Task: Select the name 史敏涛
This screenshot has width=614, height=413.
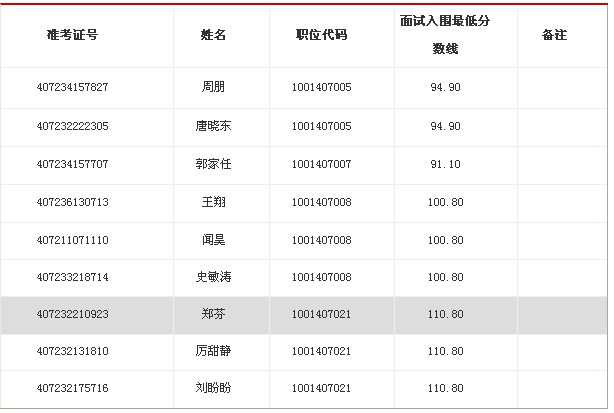Action: click(214, 277)
